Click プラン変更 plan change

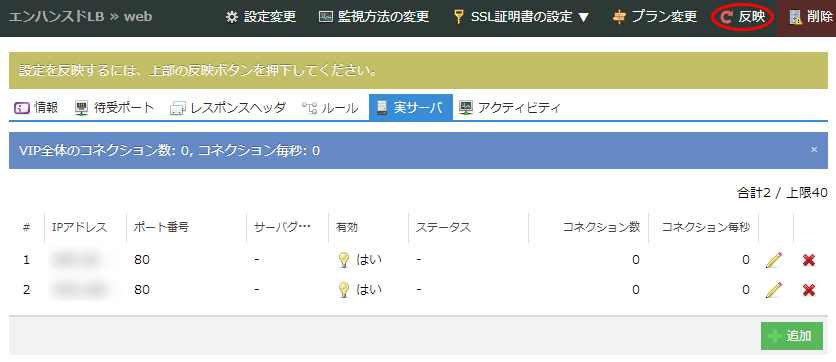pyautogui.click(x=655, y=17)
